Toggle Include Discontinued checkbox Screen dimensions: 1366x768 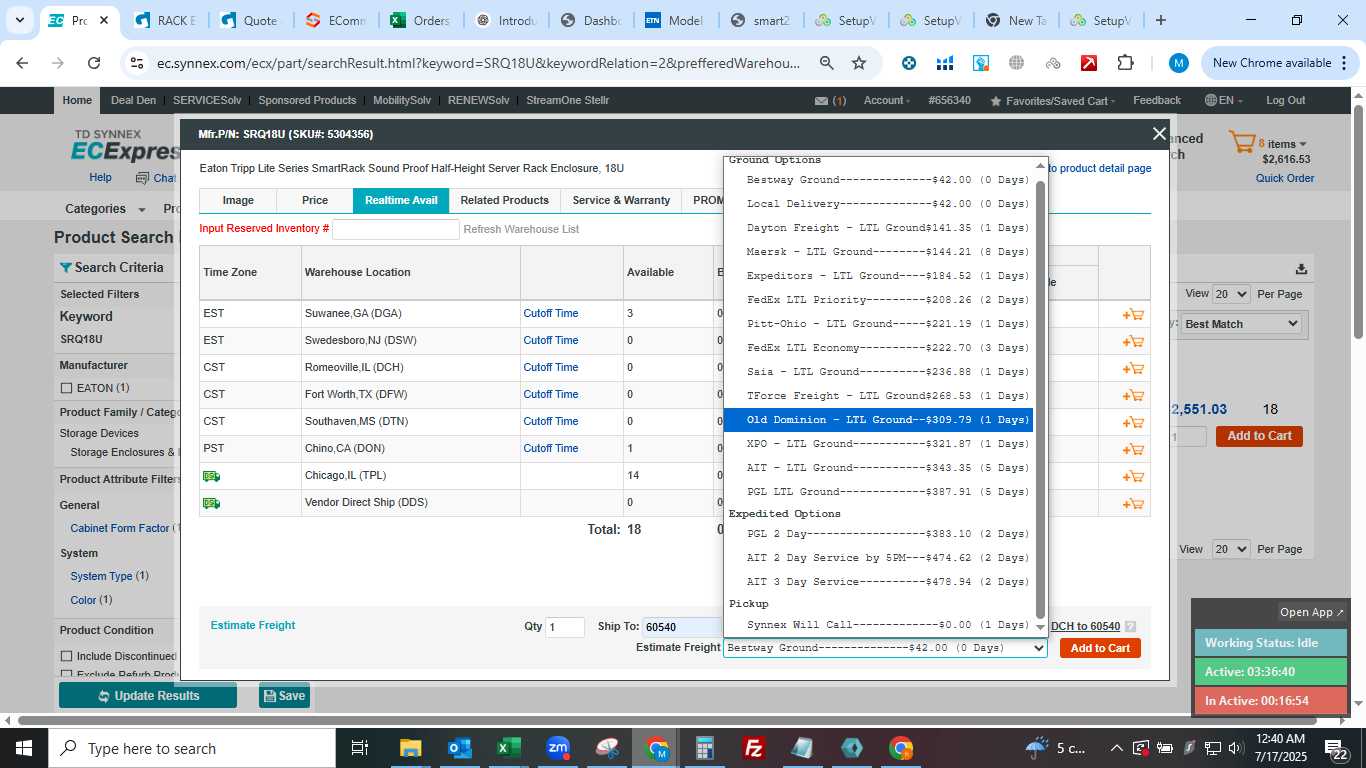point(67,656)
